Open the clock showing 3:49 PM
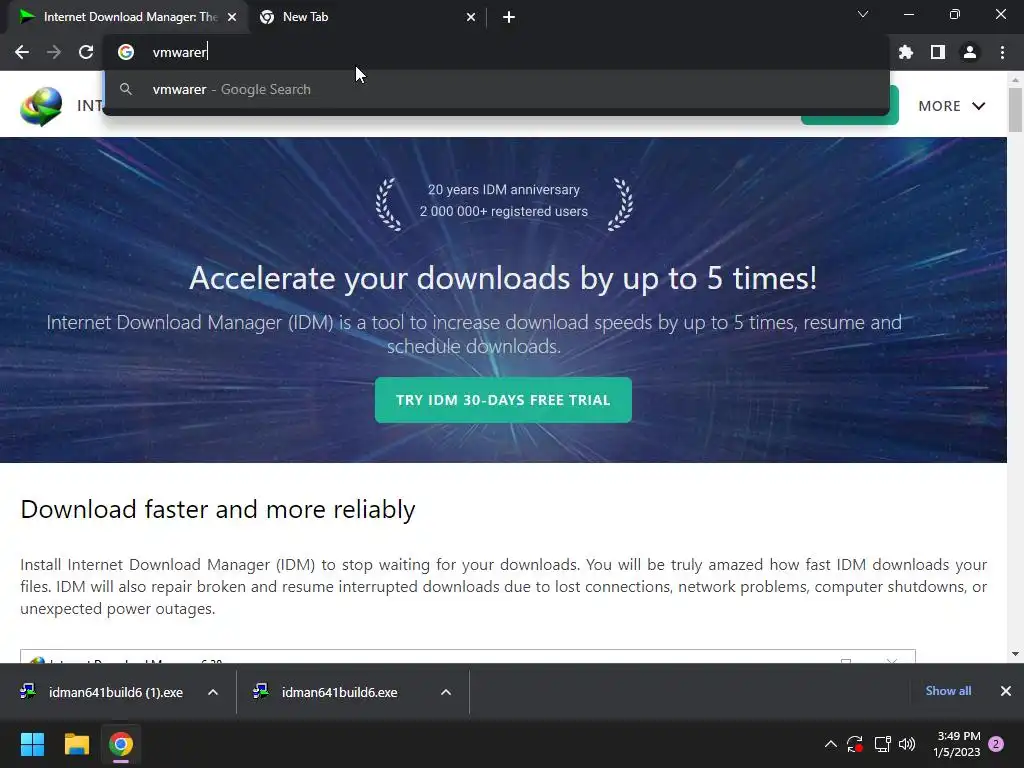 957,744
